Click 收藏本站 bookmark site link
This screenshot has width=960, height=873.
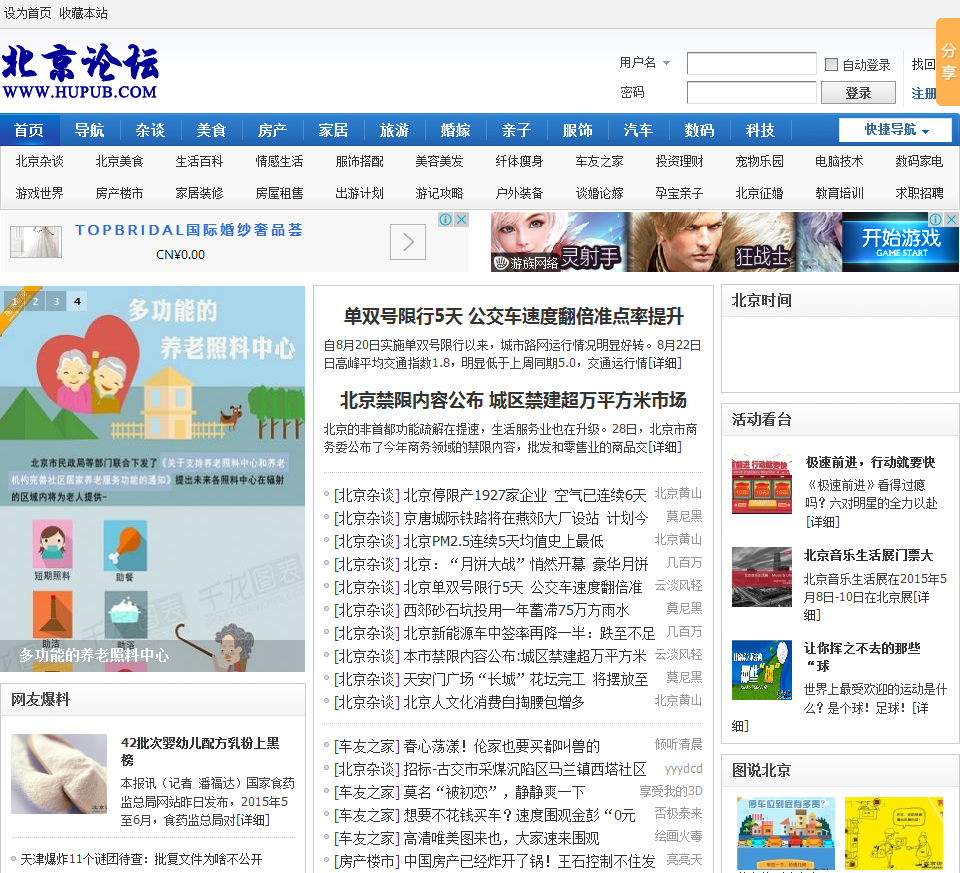tap(83, 13)
